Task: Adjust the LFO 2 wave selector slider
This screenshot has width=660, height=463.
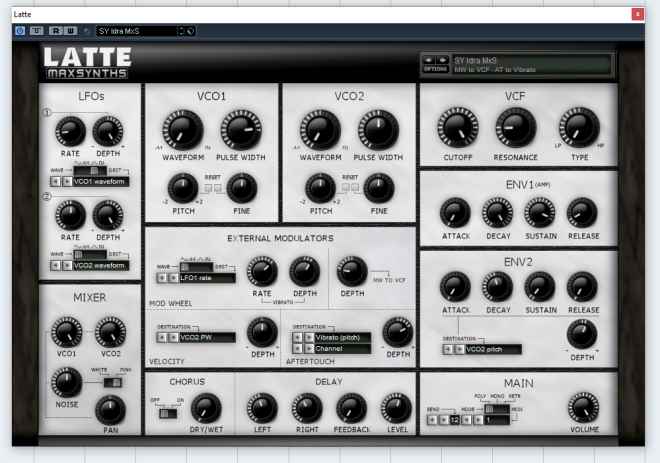Action: tap(90, 254)
